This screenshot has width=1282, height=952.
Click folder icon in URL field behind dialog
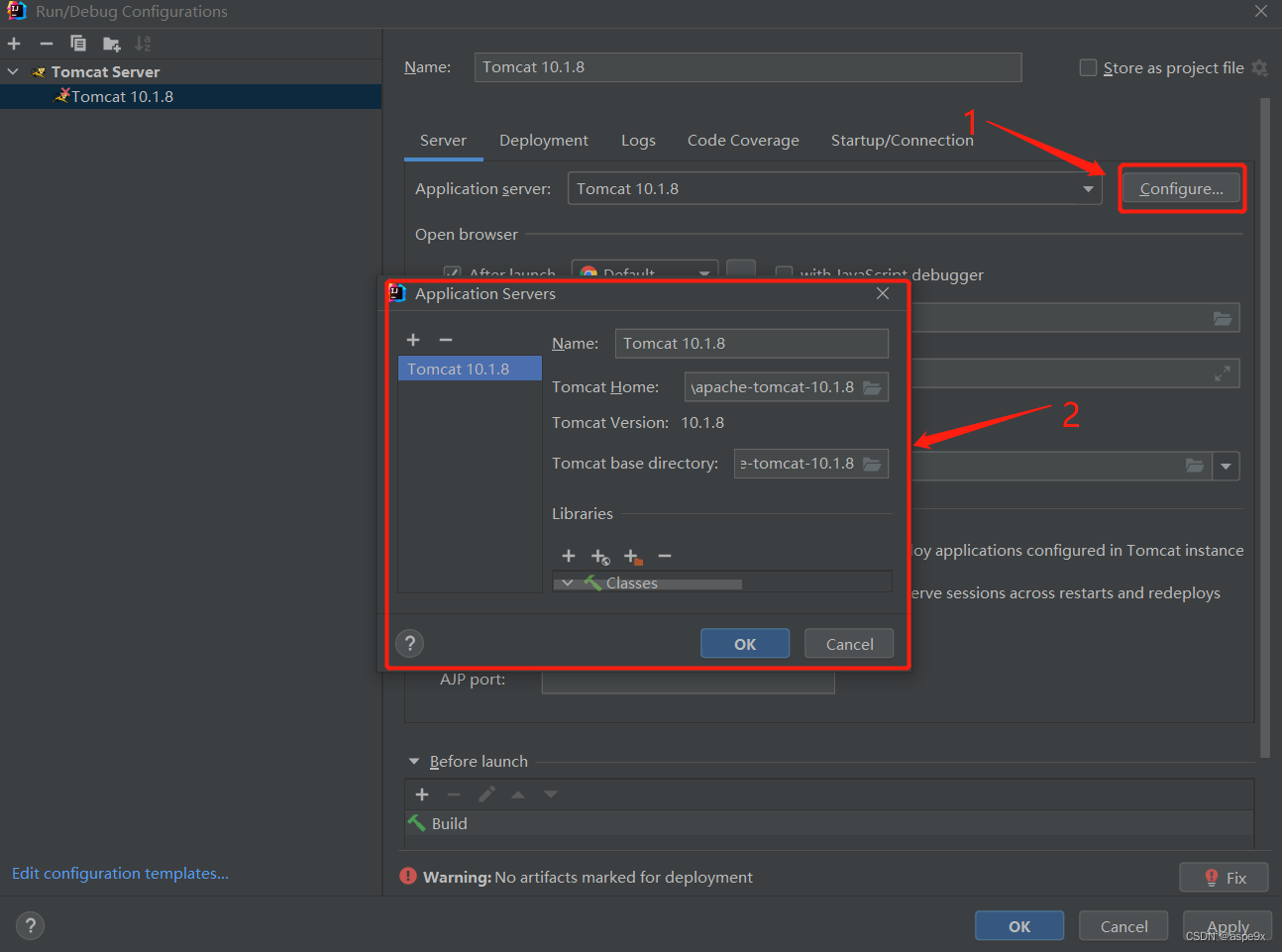tap(1223, 318)
